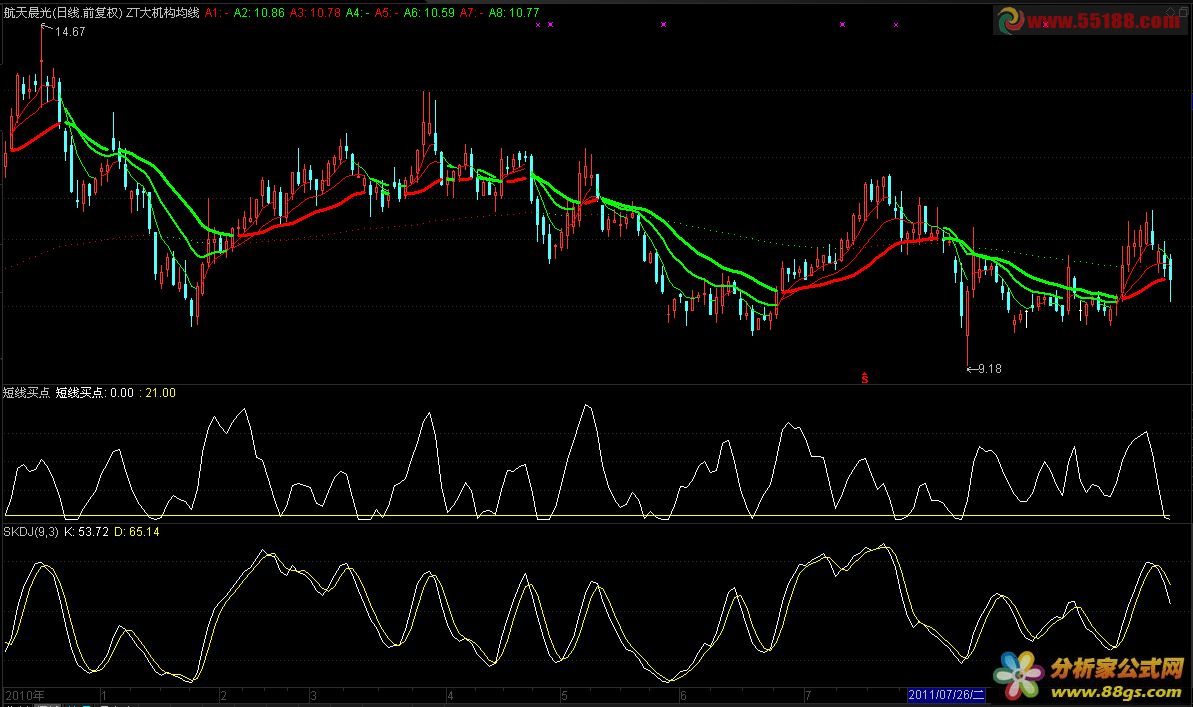Click the 9.18 low price label
Viewport: 1193px width, 707px height.
[990, 369]
